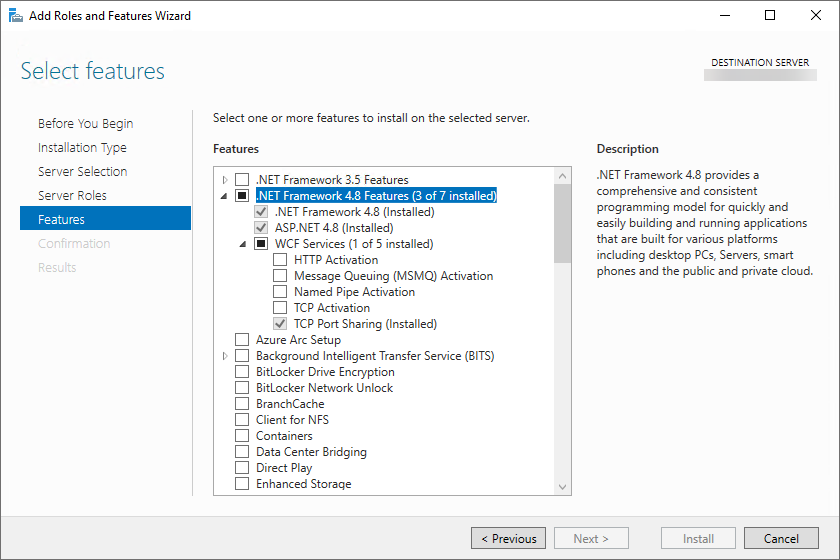840x560 pixels.
Task: Collapse .NET Framework 4.8 Features node
Action: [x=224, y=196]
